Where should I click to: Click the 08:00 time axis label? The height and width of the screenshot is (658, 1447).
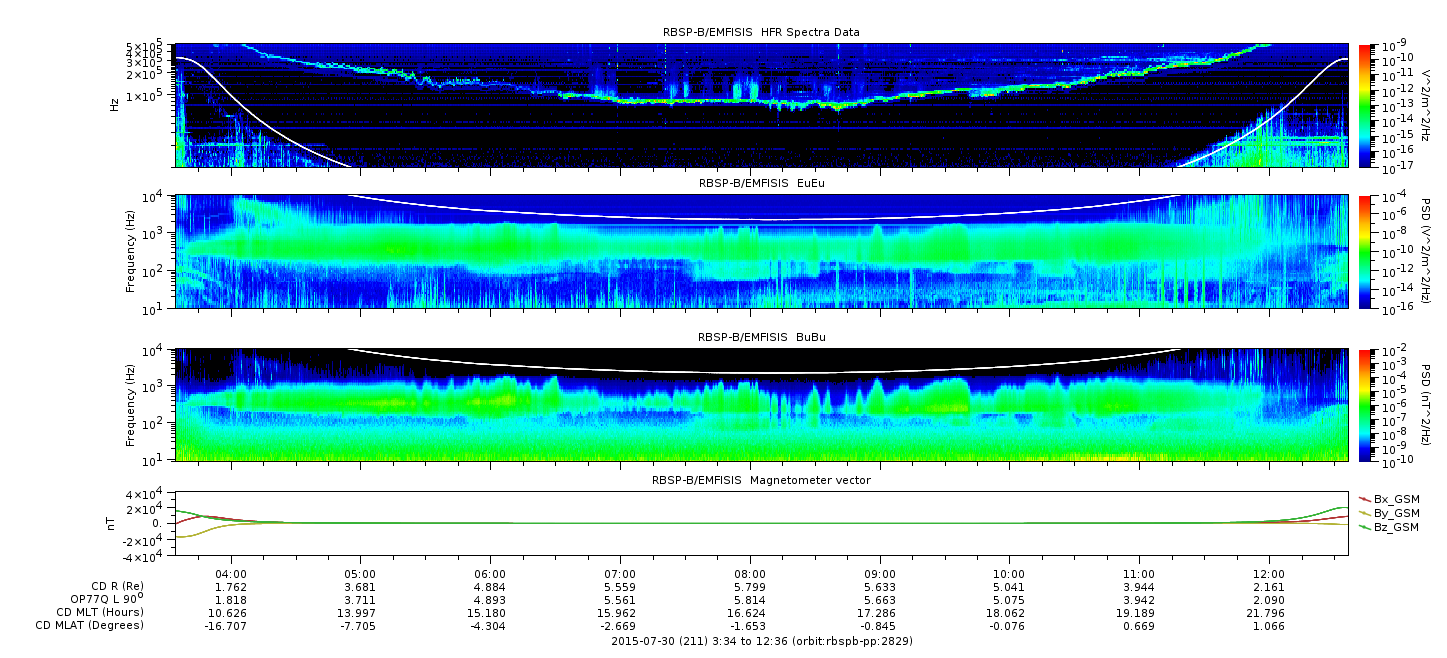pos(749,574)
